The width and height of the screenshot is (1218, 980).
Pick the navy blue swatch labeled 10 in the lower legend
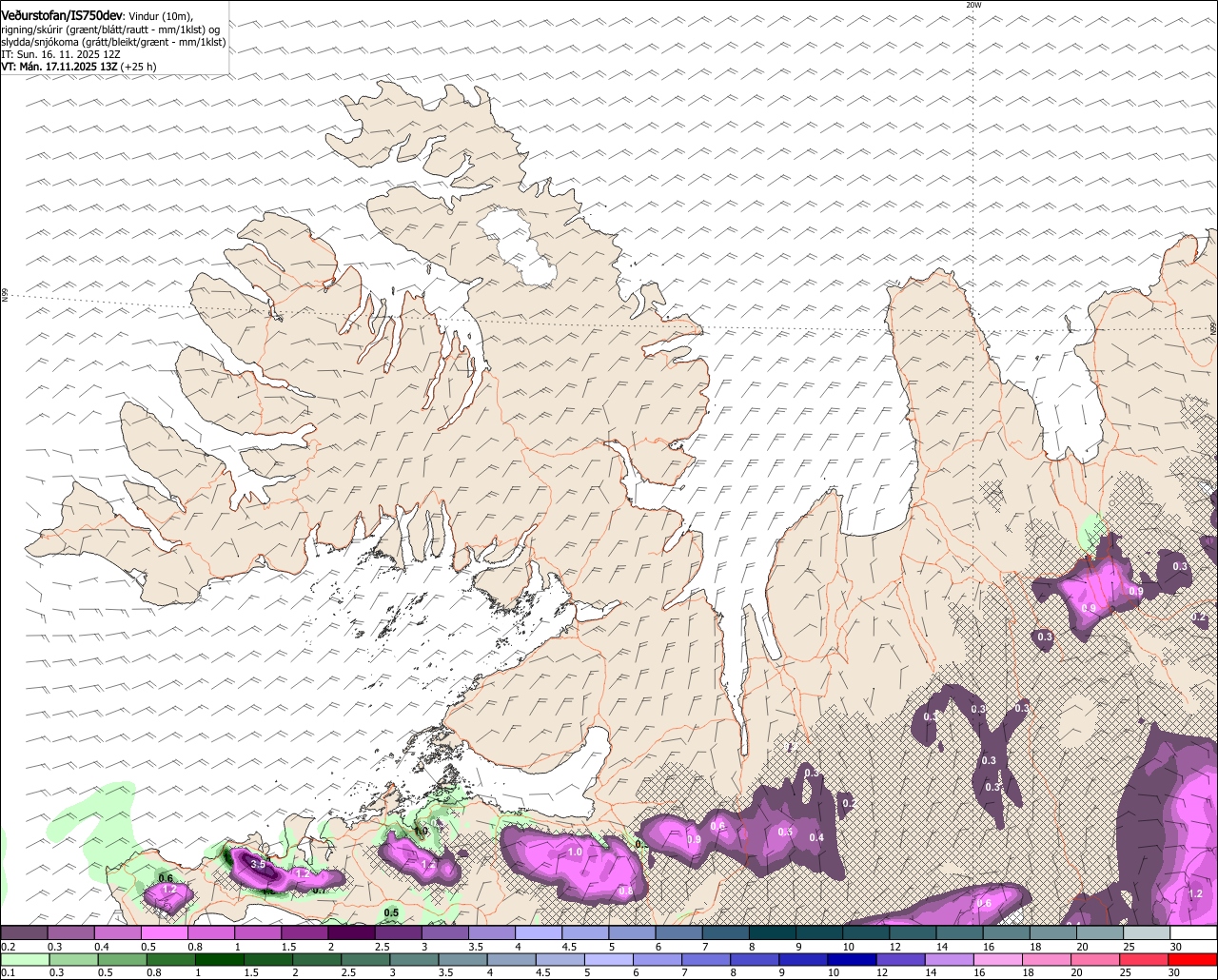pyautogui.click(x=854, y=959)
